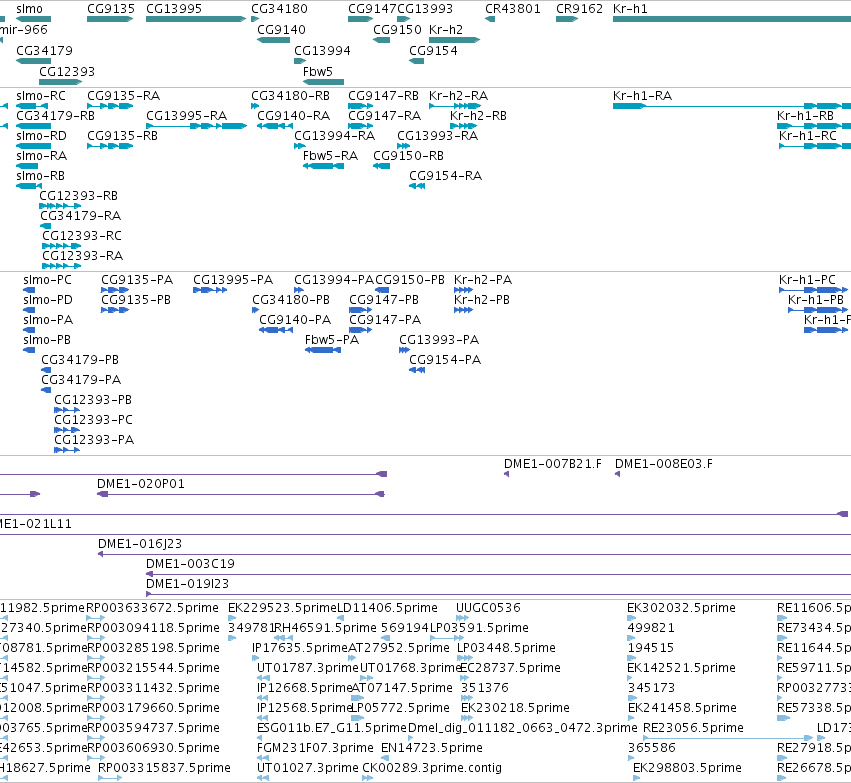Click protein Fbw5-PA

coord(332,340)
